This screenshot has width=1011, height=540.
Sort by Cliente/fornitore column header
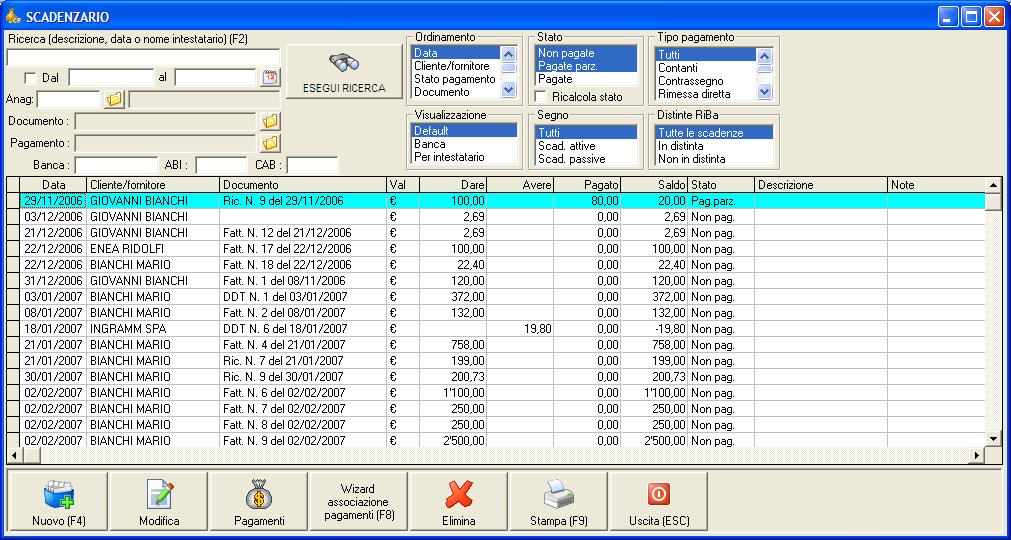[153, 185]
